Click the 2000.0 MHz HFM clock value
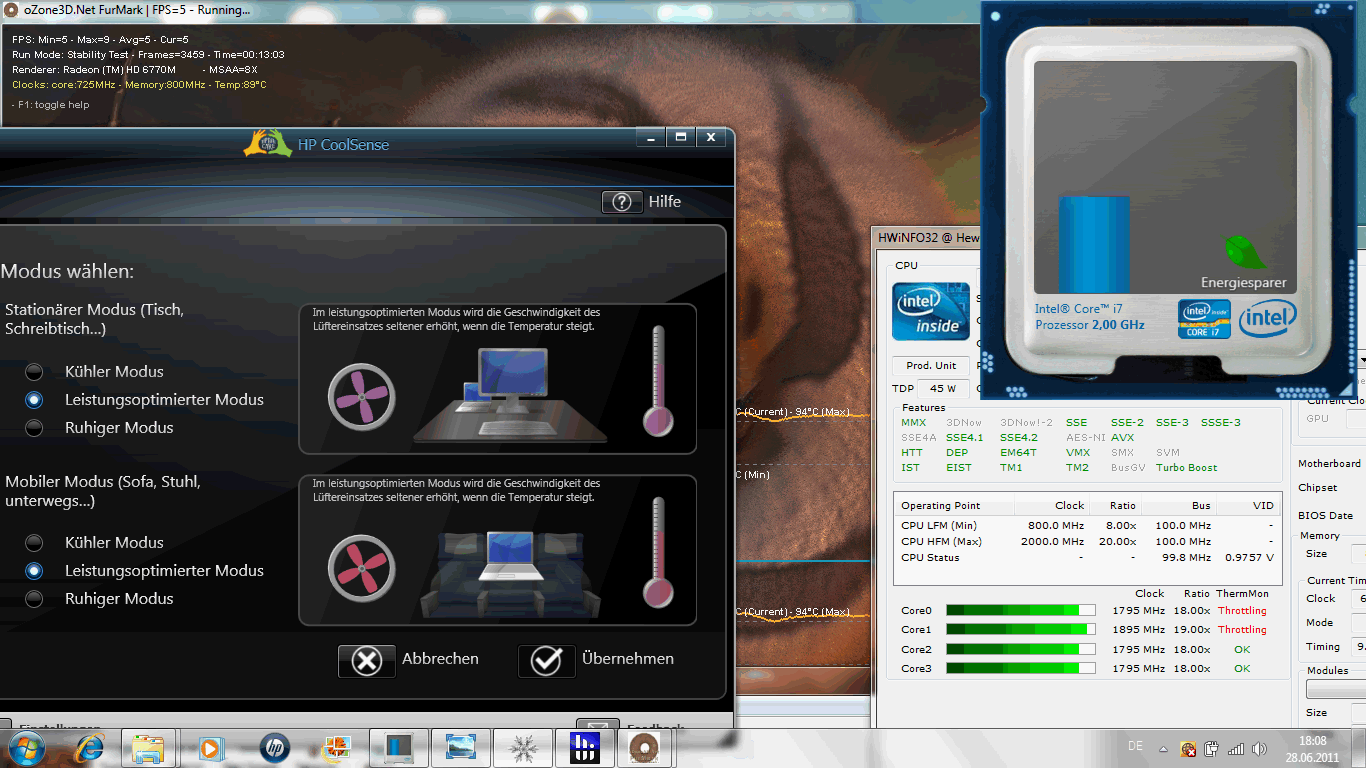 (1056, 541)
